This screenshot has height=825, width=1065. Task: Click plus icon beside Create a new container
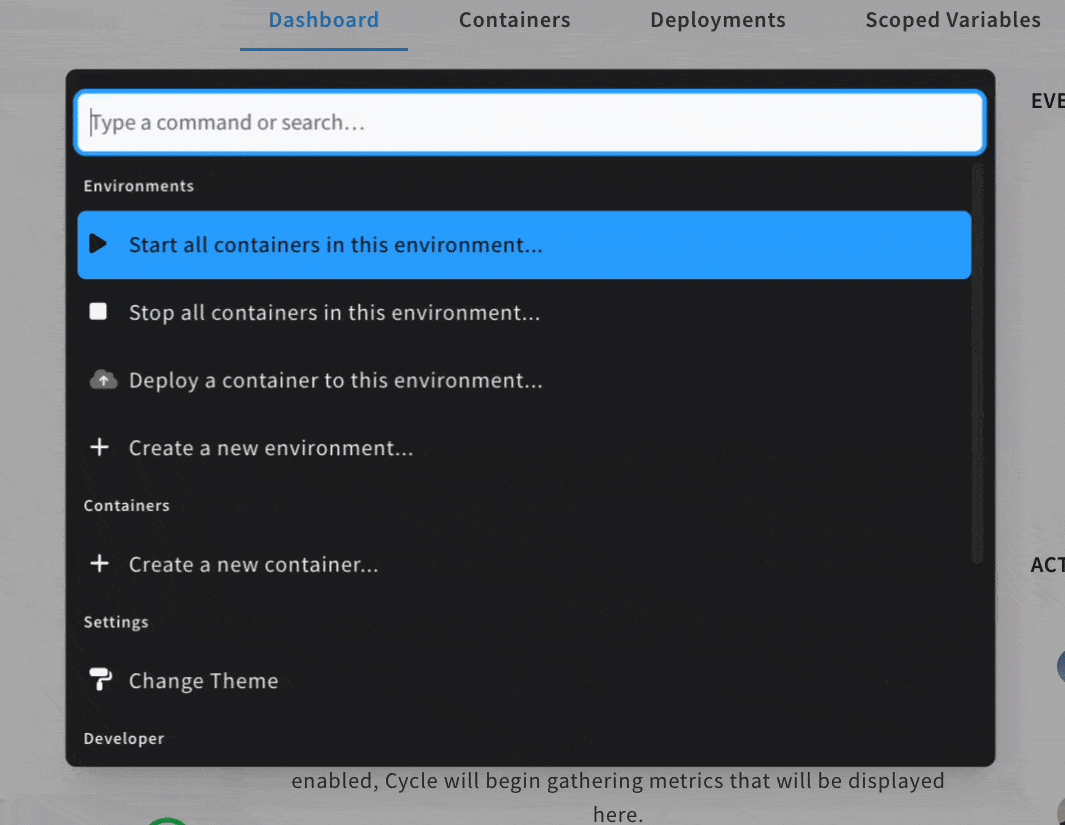99,564
